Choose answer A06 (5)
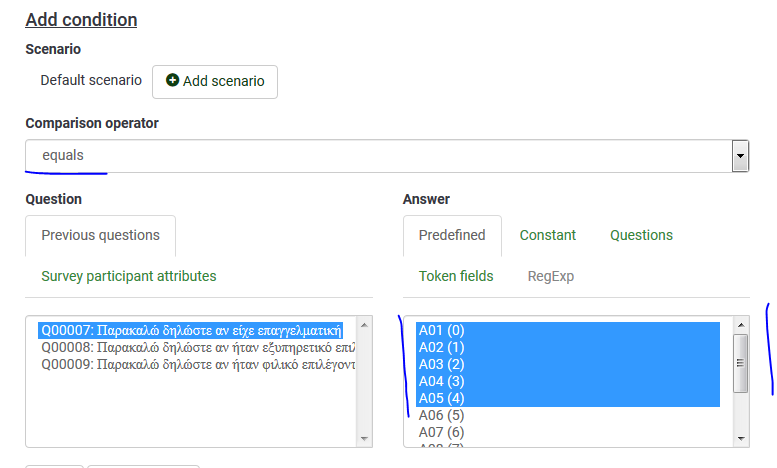777x468 pixels. point(441,415)
